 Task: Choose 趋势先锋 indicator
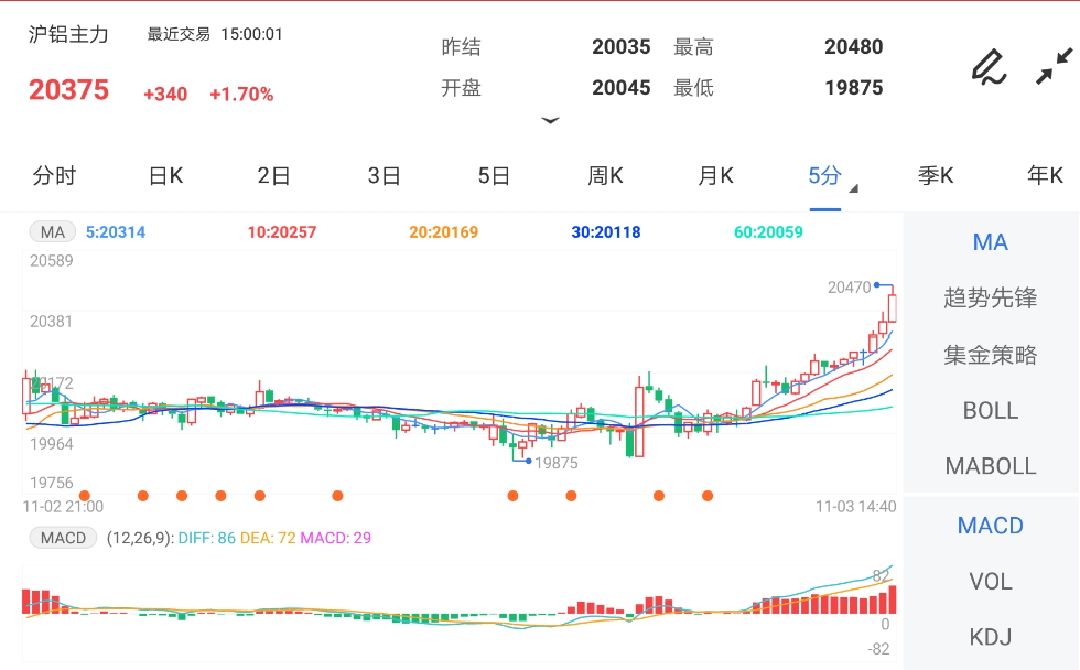tap(990, 298)
